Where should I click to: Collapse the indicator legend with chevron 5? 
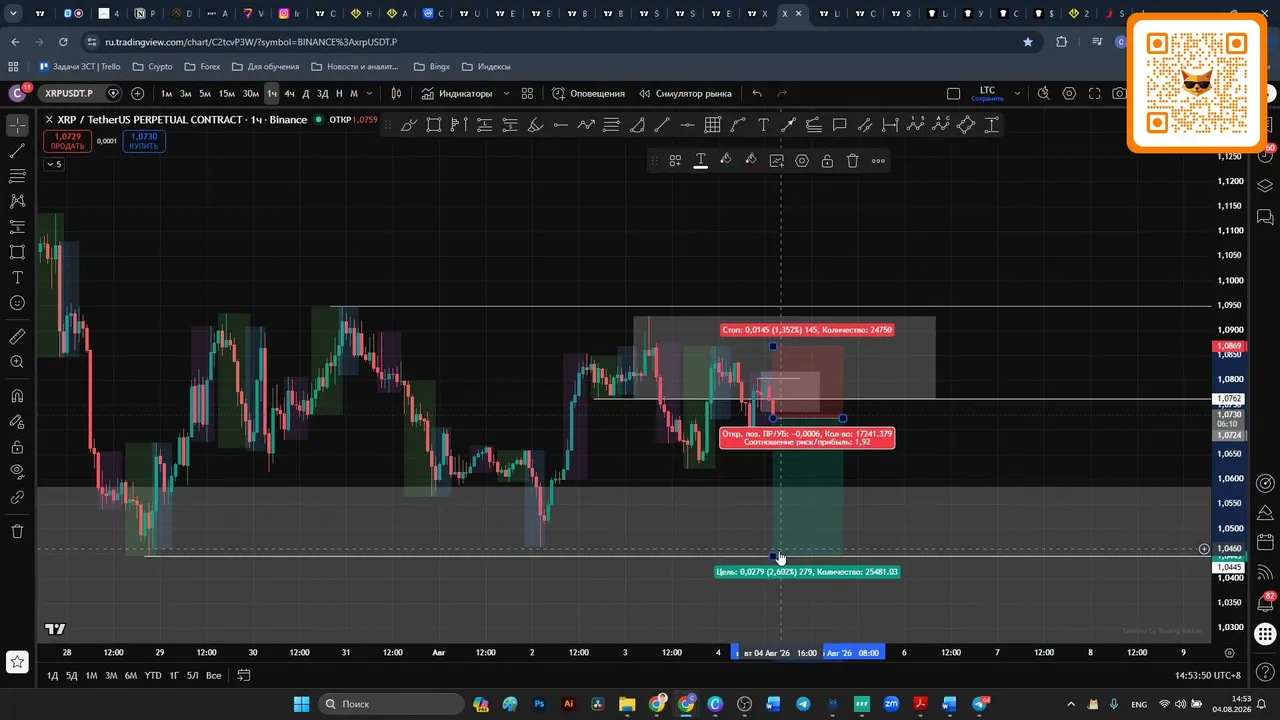[x=53, y=164]
